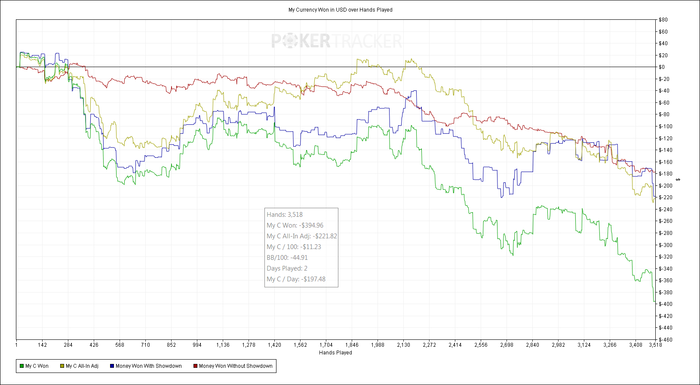700x385 pixels.
Task: Click 'Days Played: 2' in the tooltip
Action: [x=286, y=268]
